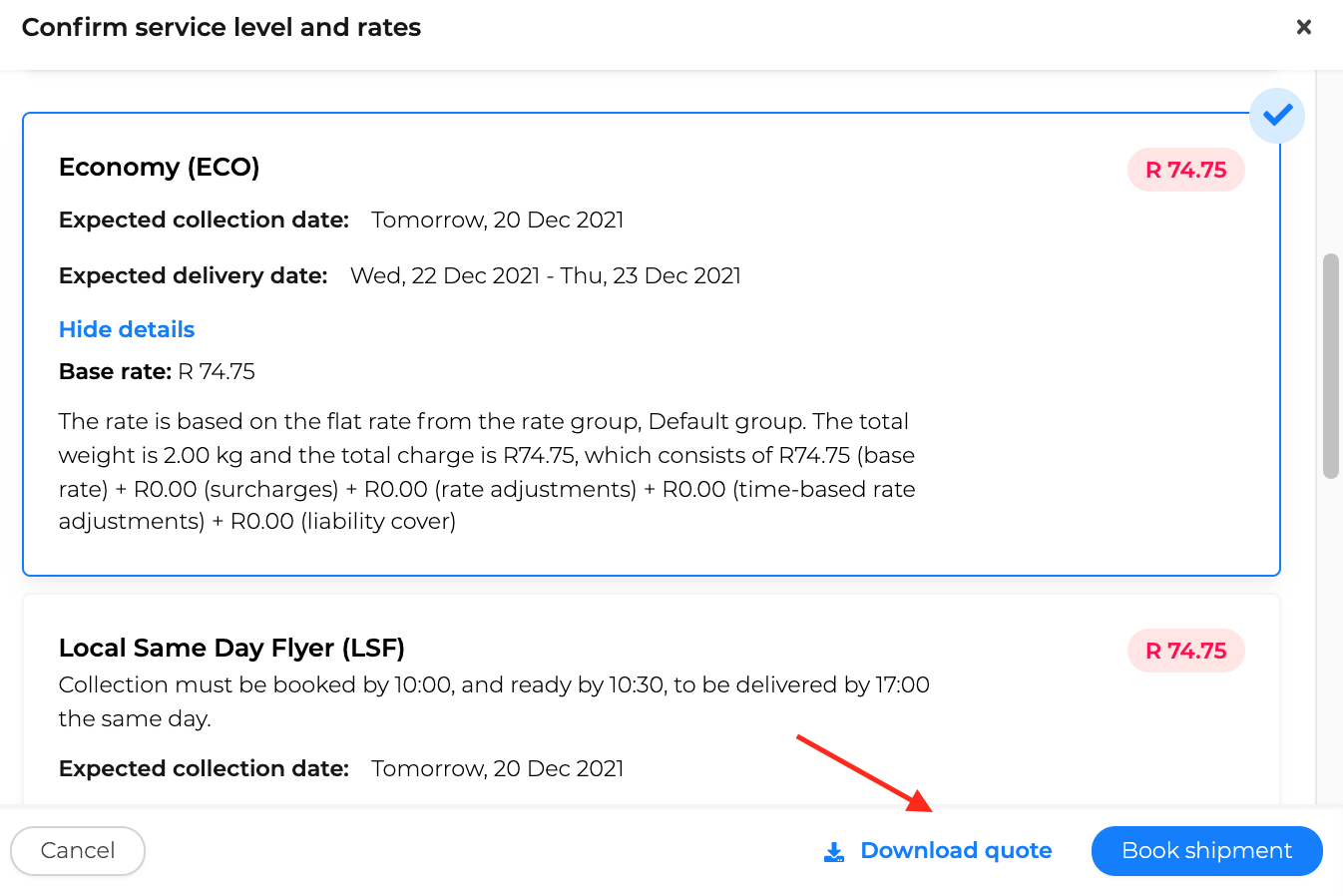
Task: Click LSF collection booking time description
Action: (494, 701)
